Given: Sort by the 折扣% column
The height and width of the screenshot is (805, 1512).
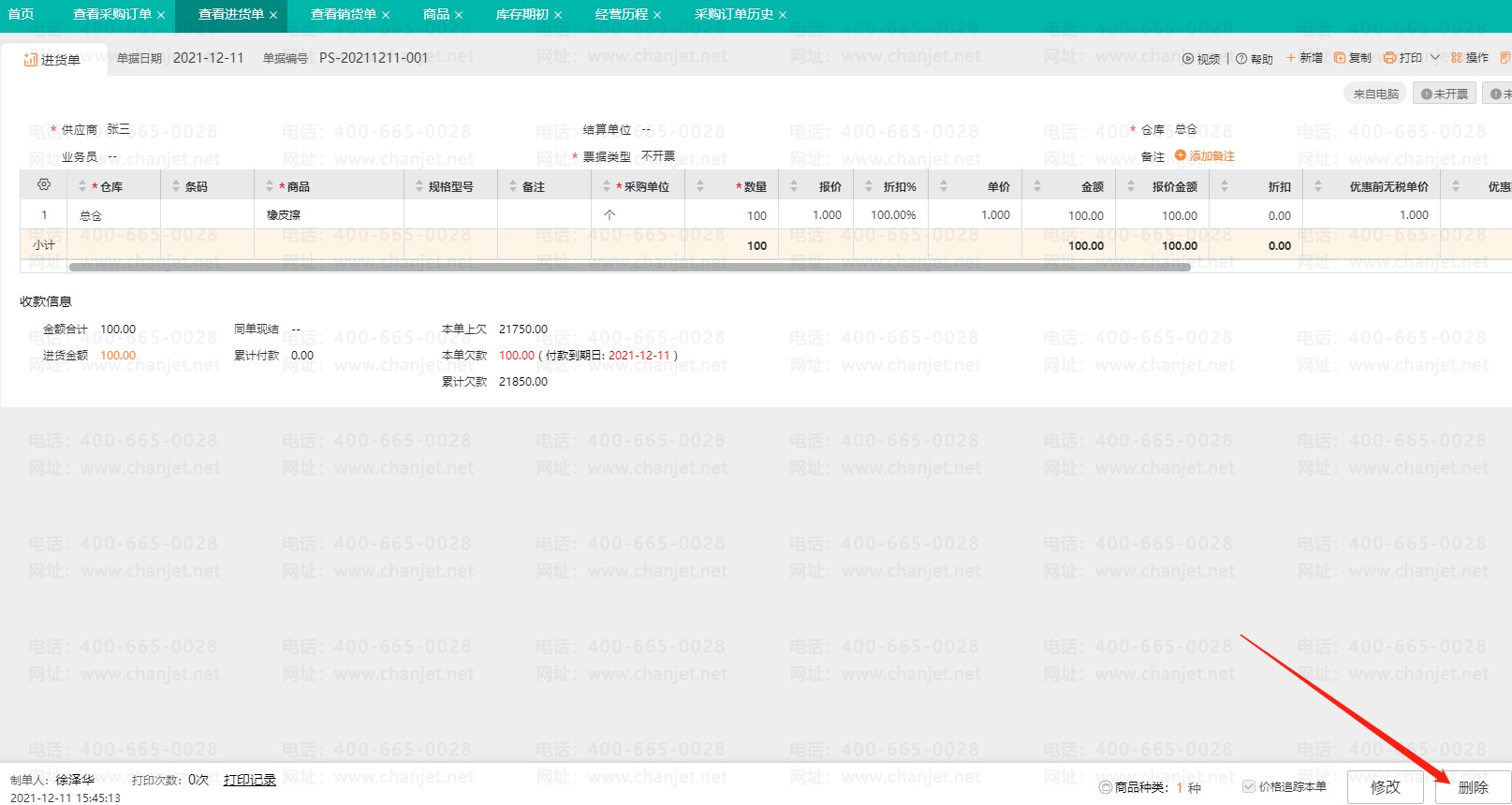Looking at the screenshot, I should [x=869, y=186].
